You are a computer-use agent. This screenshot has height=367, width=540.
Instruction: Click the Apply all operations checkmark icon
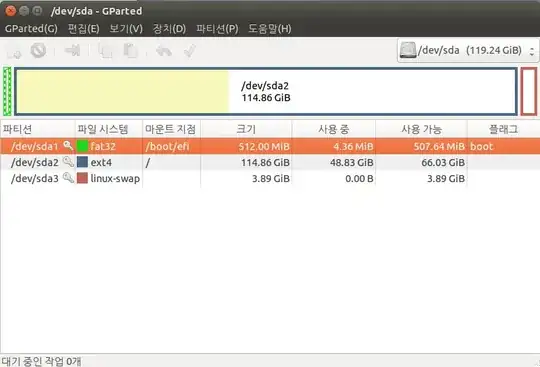[x=190, y=51]
